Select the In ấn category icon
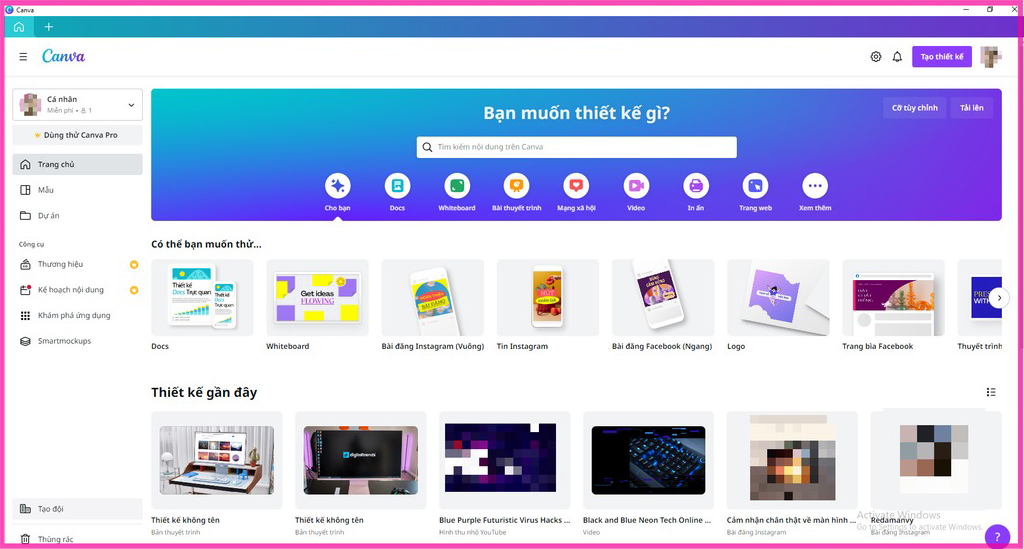1024x549 pixels. 696,186
